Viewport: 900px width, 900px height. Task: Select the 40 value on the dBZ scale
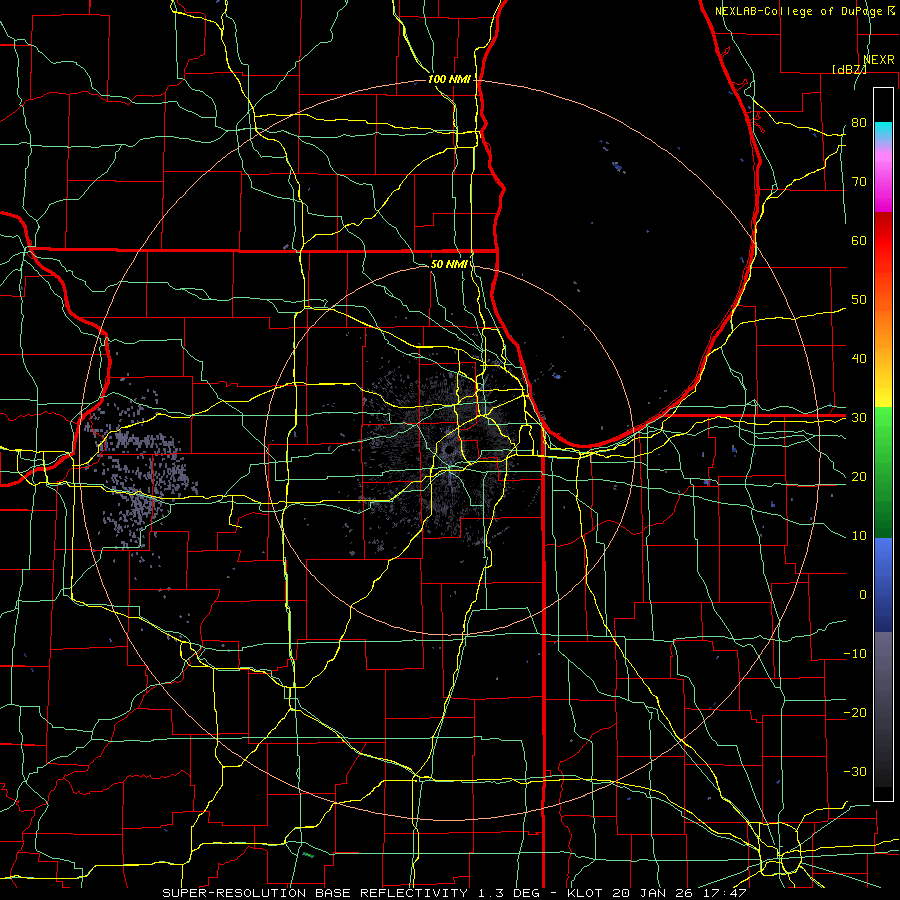coord(859,359)
